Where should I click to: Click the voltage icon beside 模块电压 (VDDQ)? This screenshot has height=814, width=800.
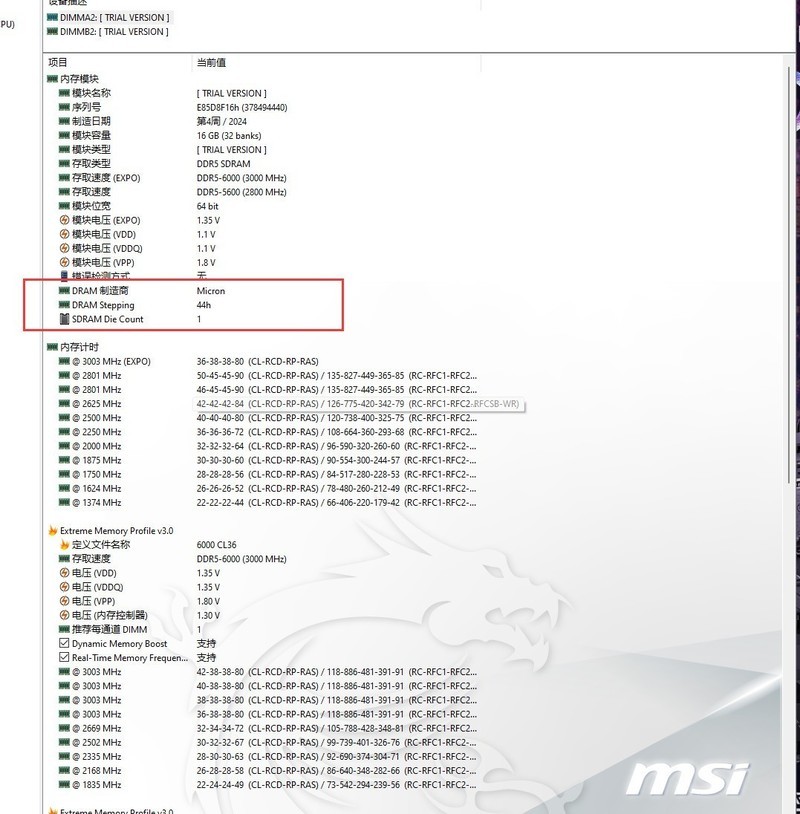(x=64, y=248)
